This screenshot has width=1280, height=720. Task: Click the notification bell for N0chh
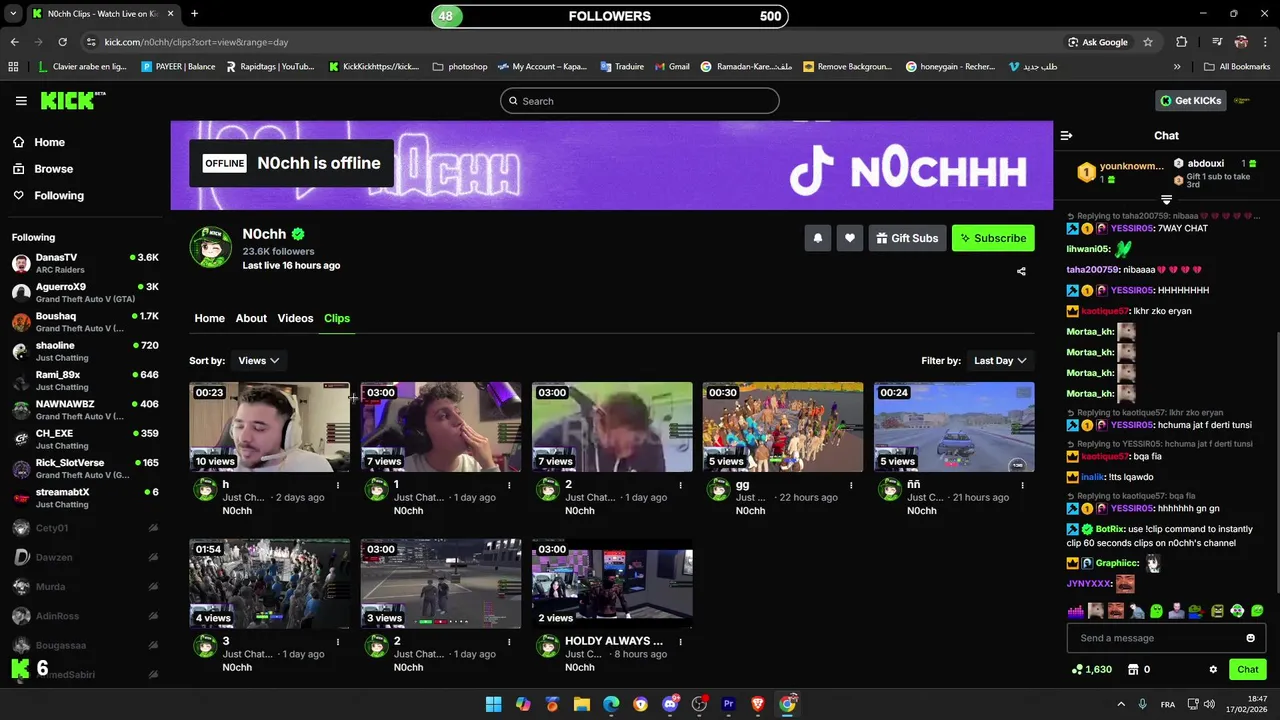818,238
